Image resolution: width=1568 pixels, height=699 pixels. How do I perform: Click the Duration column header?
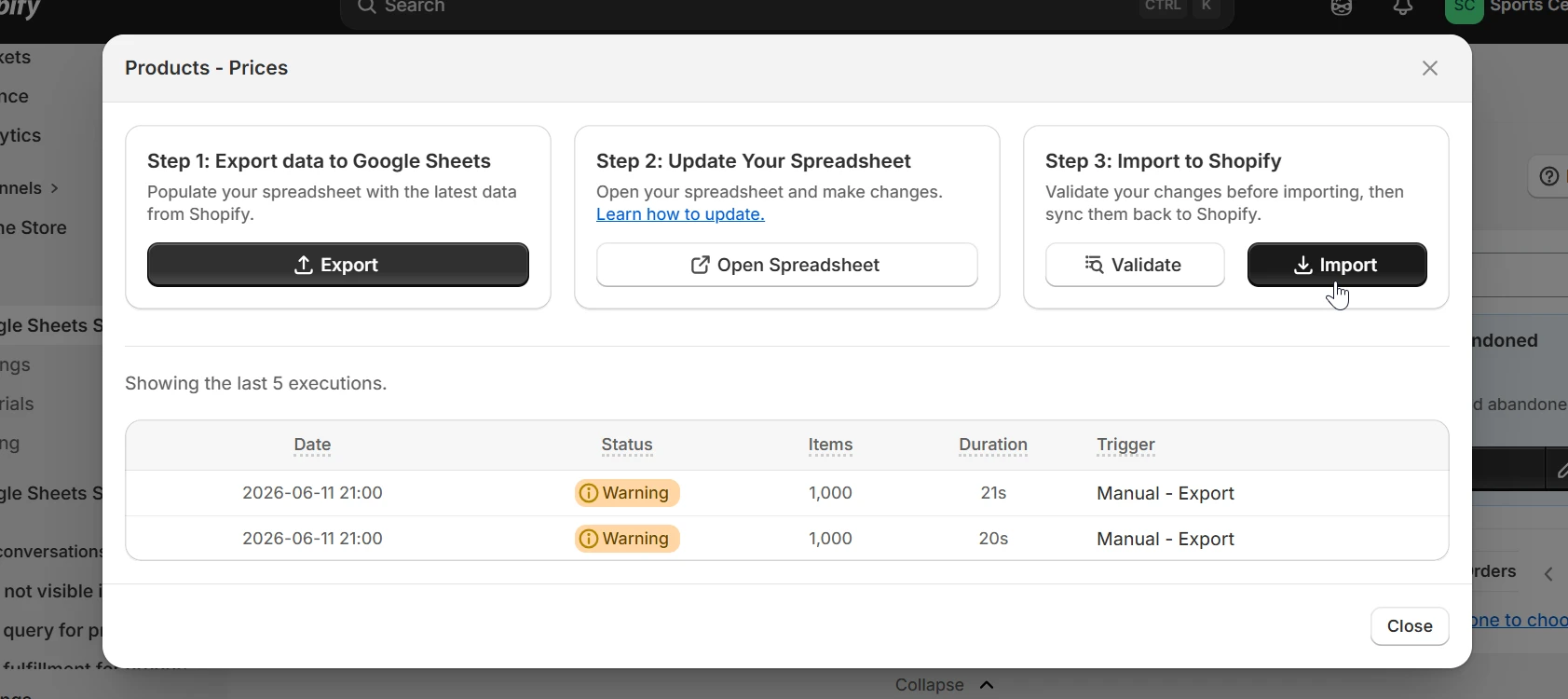point(993,445)
